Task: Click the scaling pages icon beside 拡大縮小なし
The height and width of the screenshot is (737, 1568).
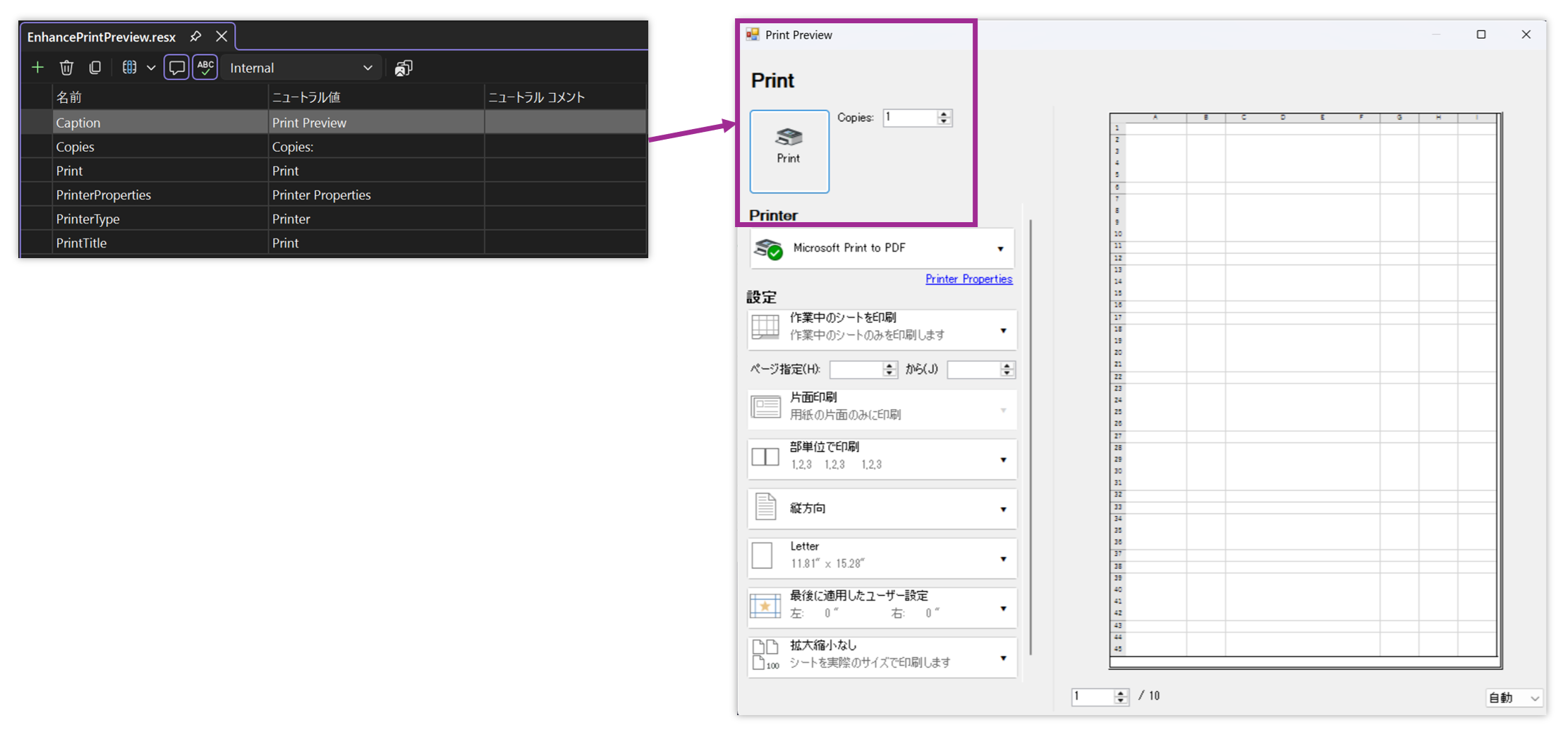Action: click(x=765, y=654)
